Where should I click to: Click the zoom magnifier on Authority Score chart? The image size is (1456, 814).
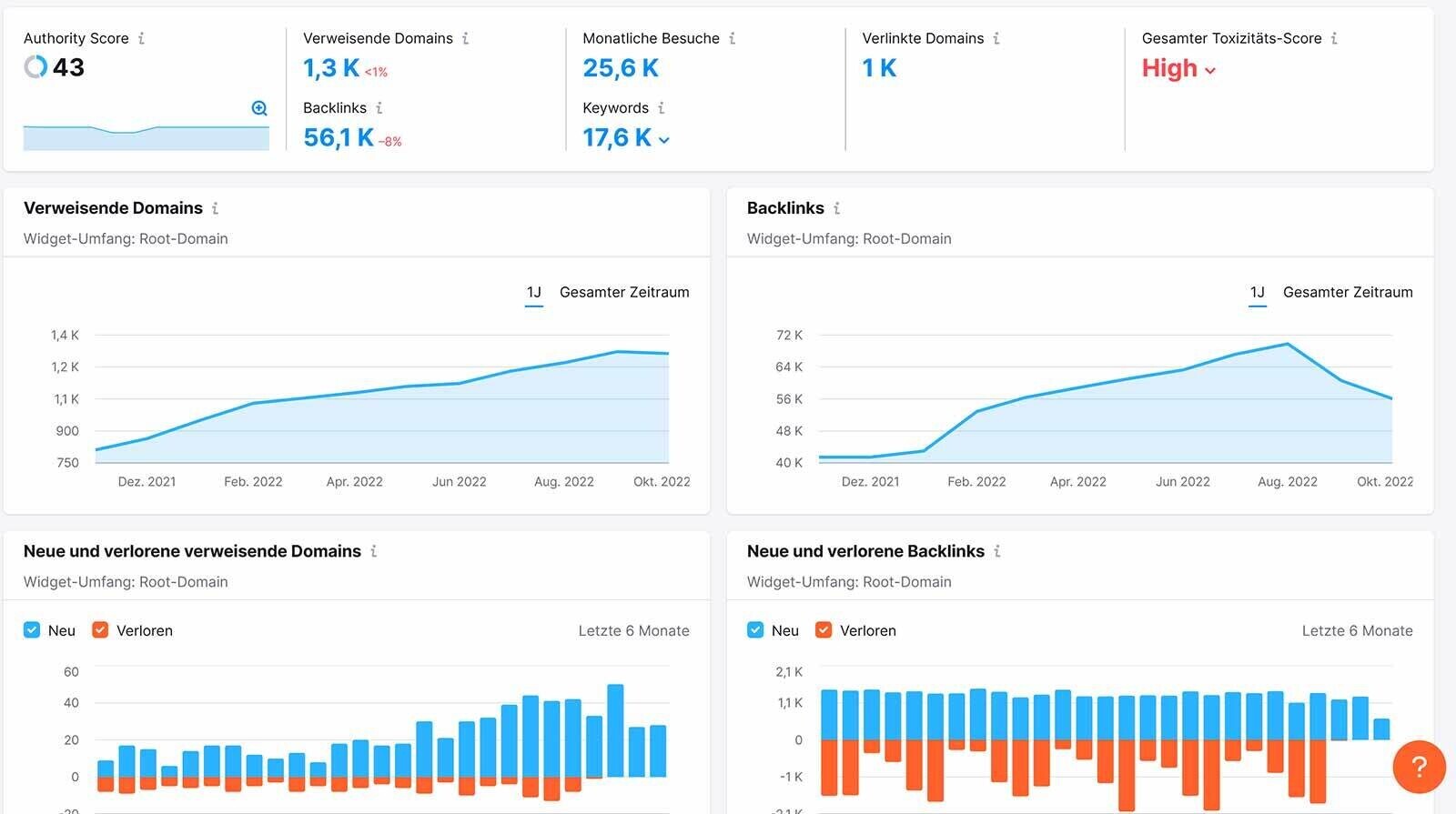(x=259, y=108)
